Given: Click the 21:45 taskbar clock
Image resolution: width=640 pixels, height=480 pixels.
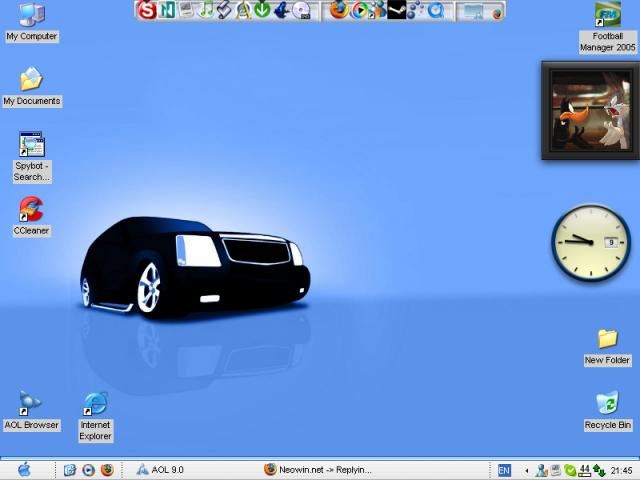Looking at the screenshot, I should pyautogui.click(x=621, y=471).
